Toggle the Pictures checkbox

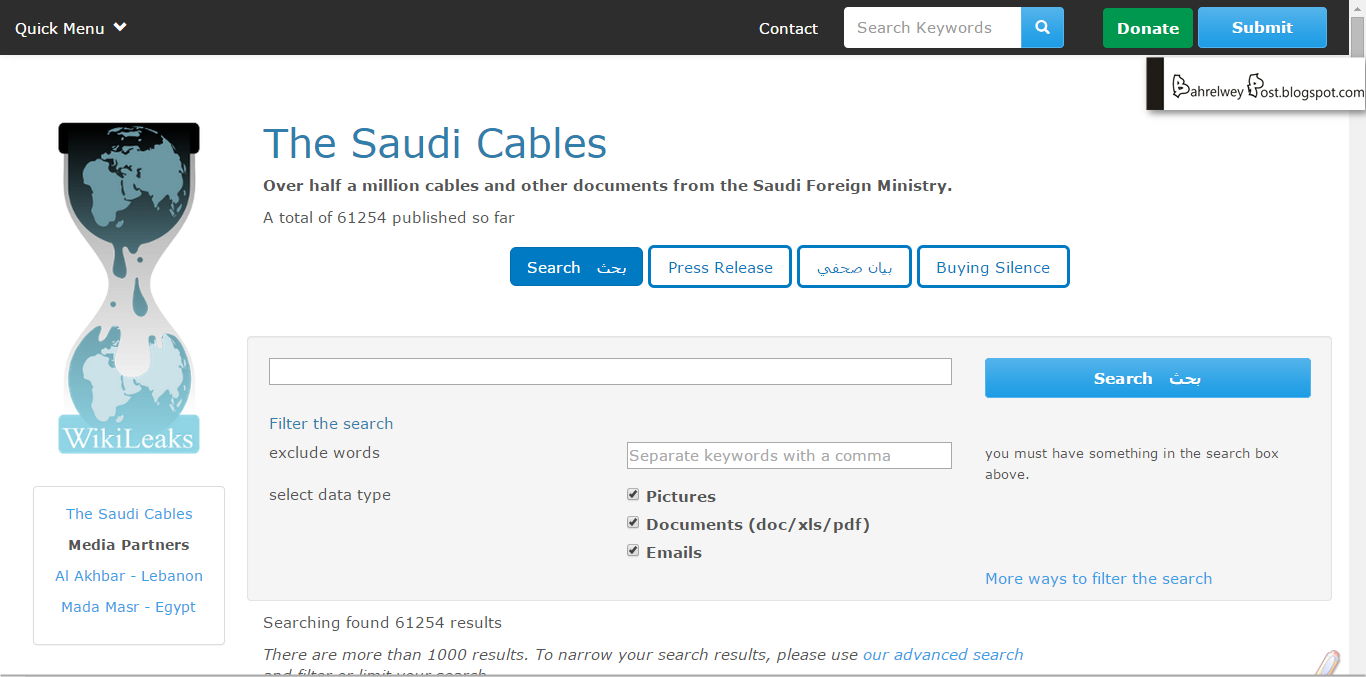coord(633,495)
